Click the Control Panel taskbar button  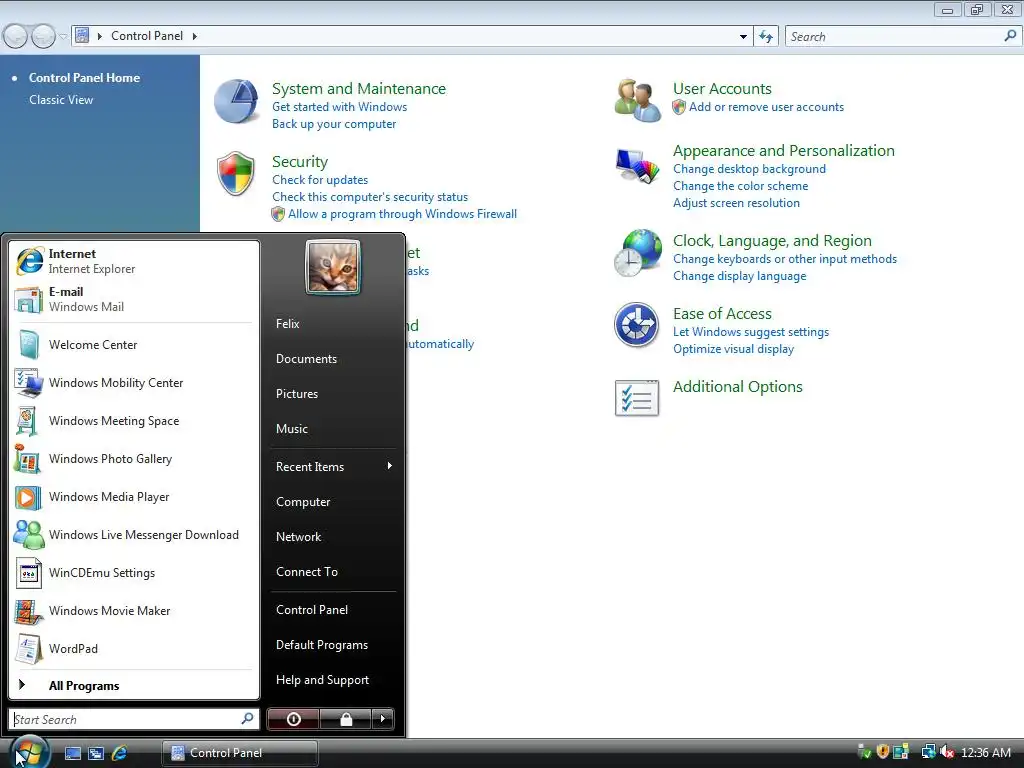pyautogui.click(x=240, y=753)
